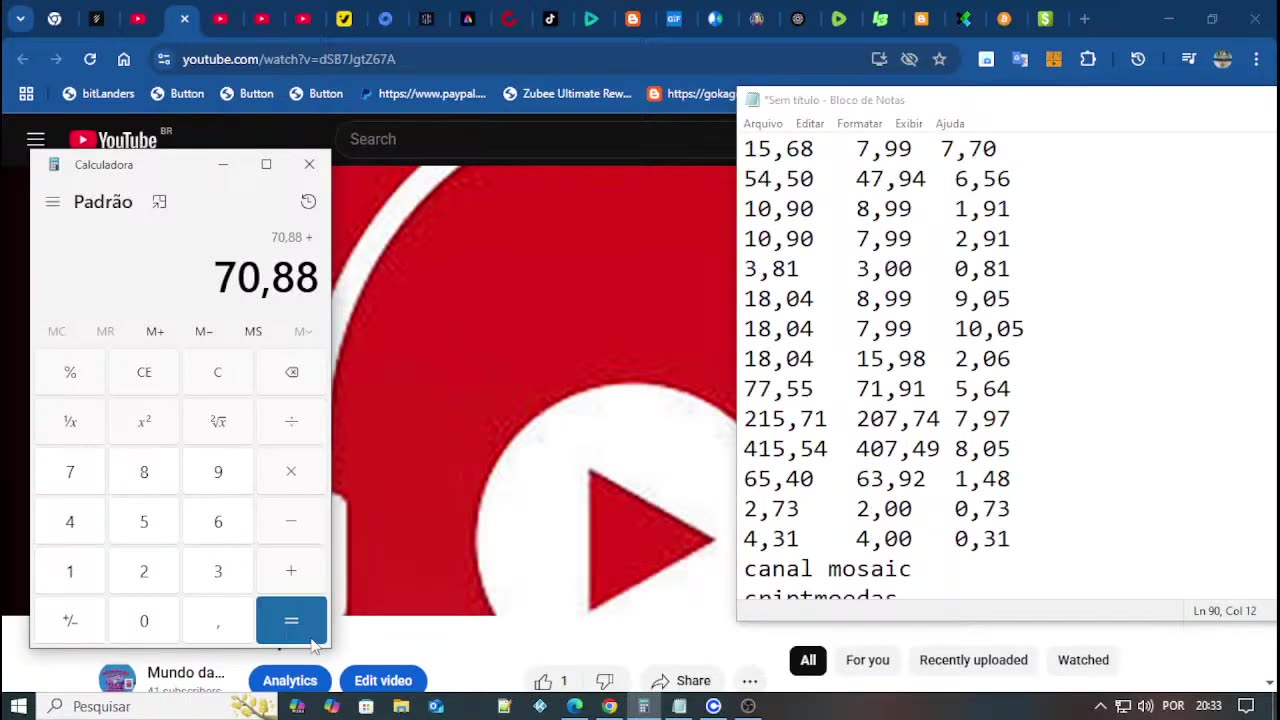Image resolution: width=1280 pixels, height=720 pixels.
Task: Open the paypal bookmark
Action: tap(423, 93)
